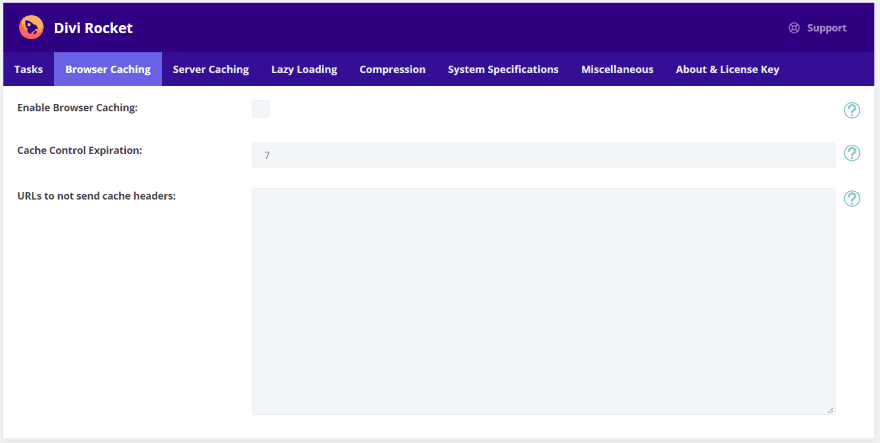The image size is (880, 443).
Task: Click the Divi Rocket title text
Action: click(93, 28)
